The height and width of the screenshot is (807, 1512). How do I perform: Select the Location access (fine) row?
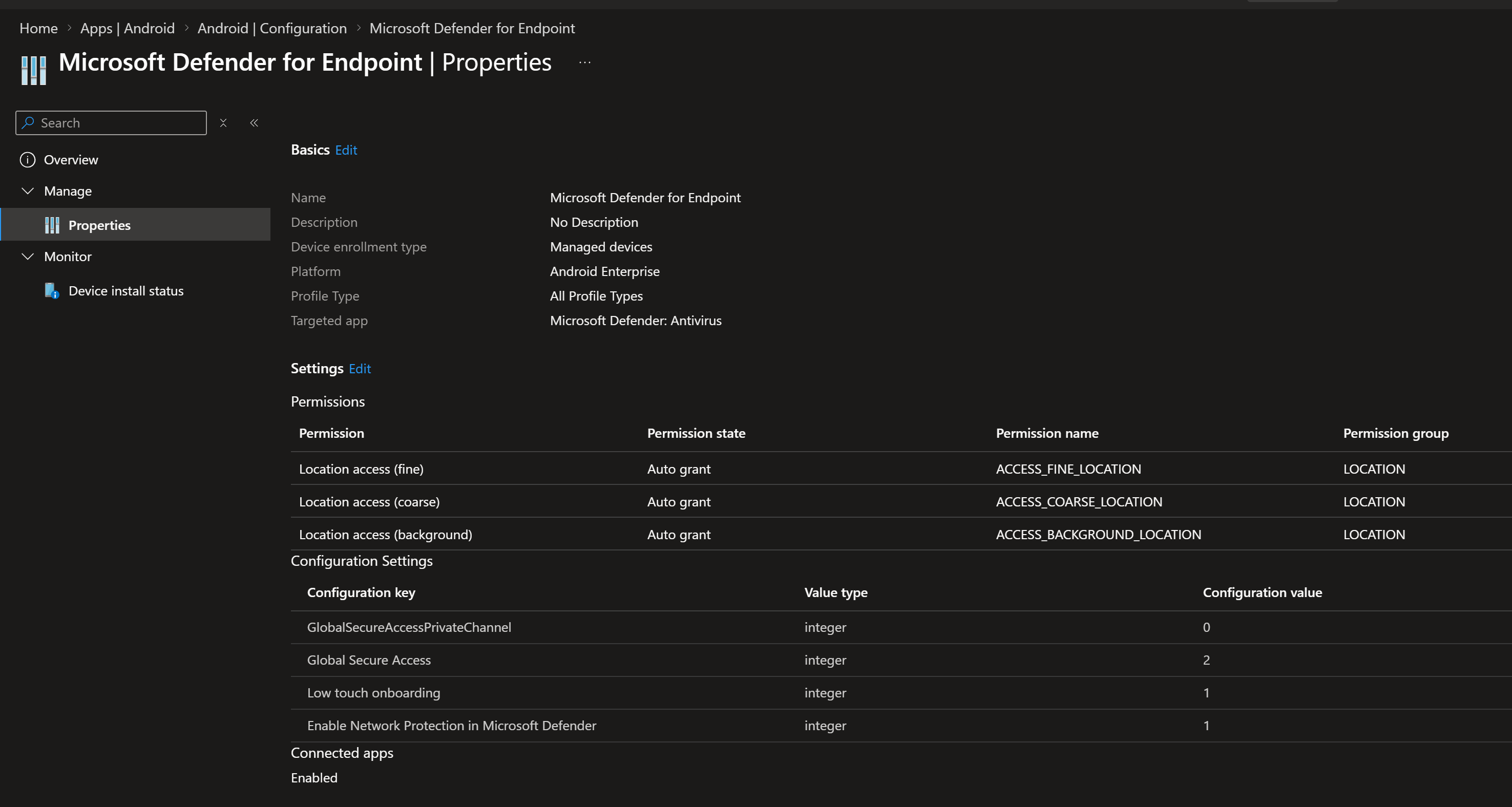click(x=901, y=469)
